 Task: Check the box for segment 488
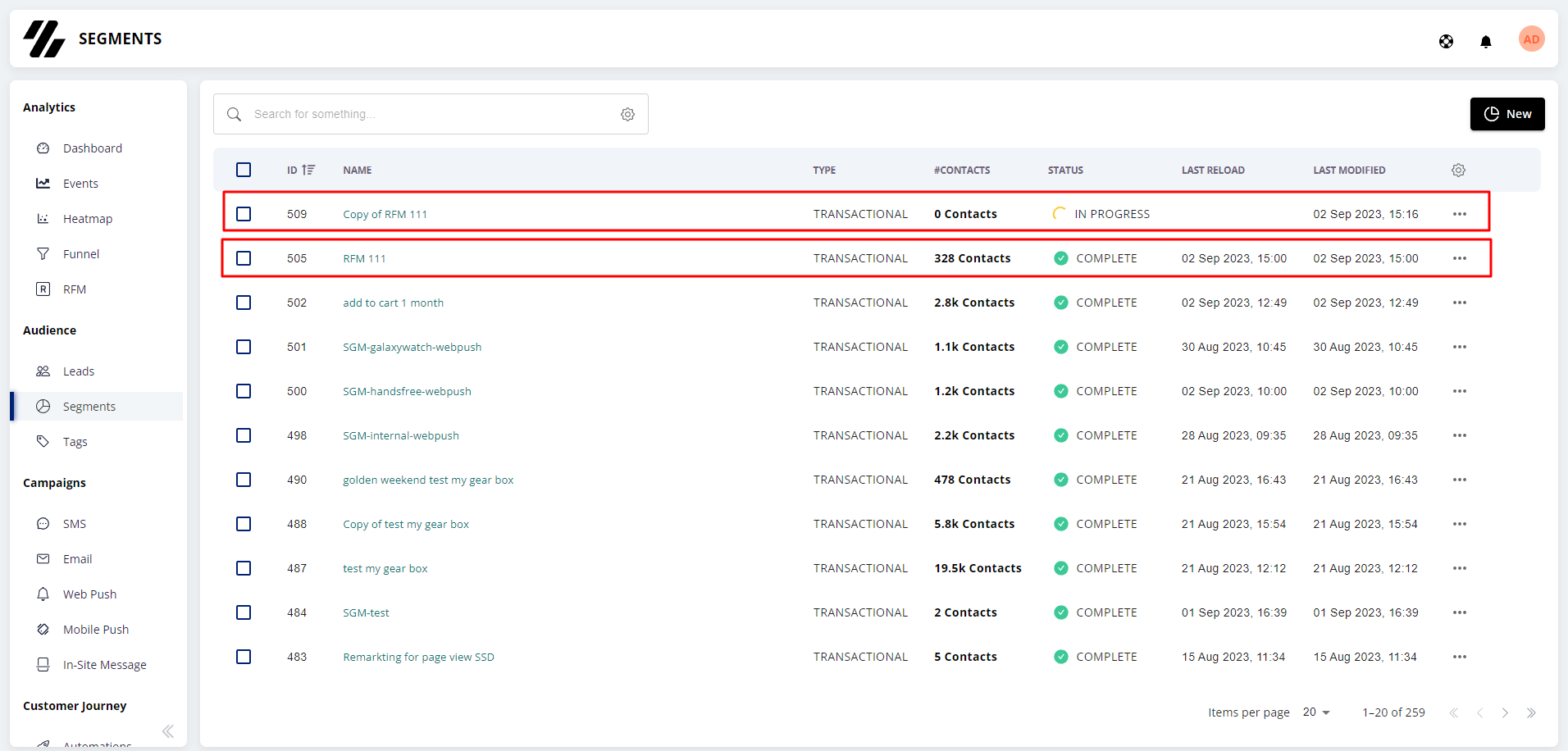(244, 524)
